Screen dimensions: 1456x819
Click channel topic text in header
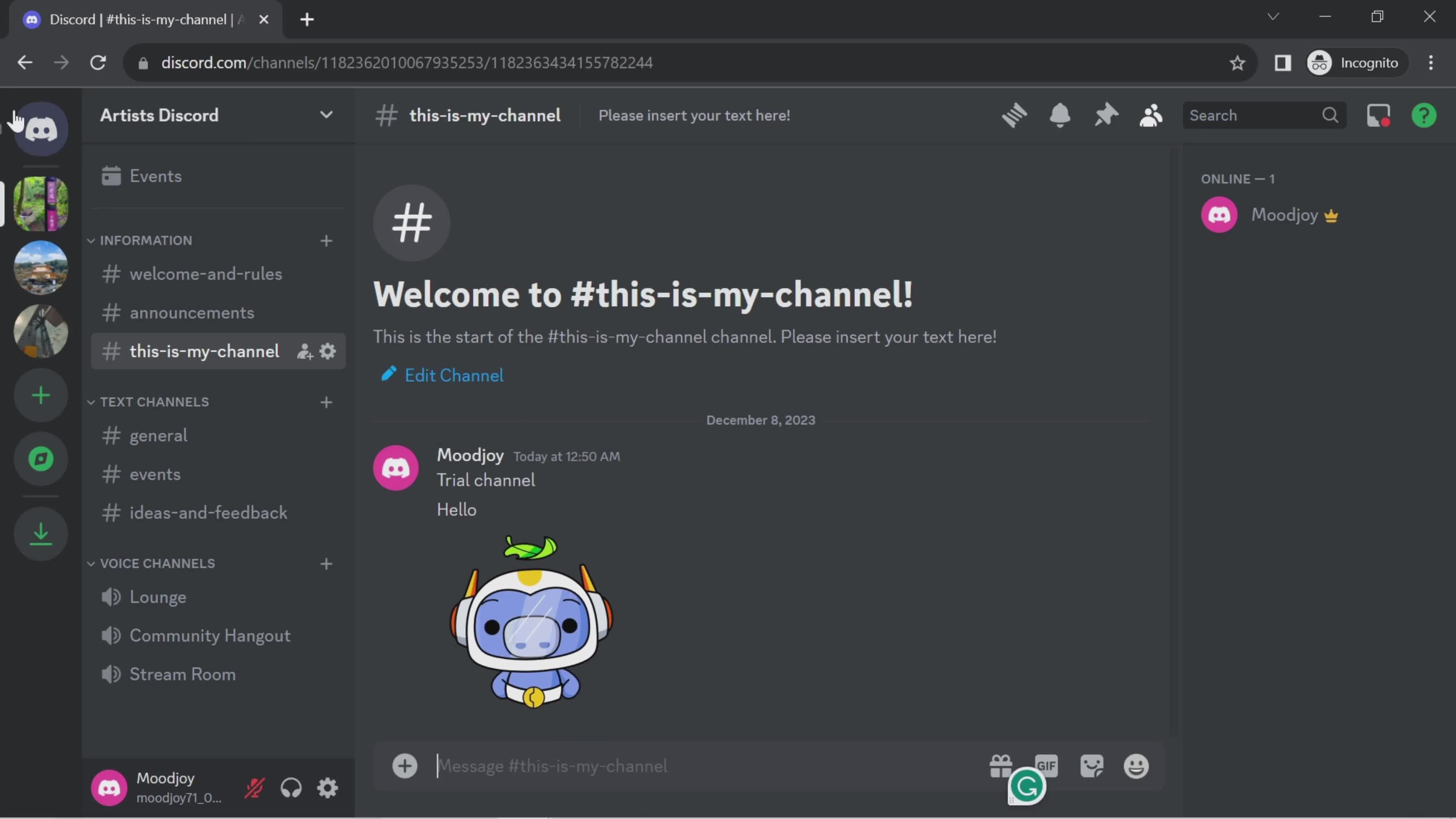pyautogui.click(x=694, y=115)
